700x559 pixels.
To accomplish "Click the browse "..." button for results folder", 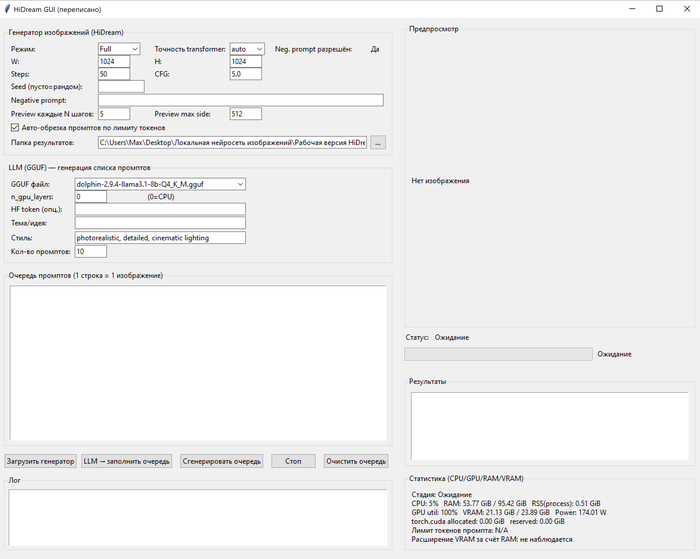I will (377, 144).
